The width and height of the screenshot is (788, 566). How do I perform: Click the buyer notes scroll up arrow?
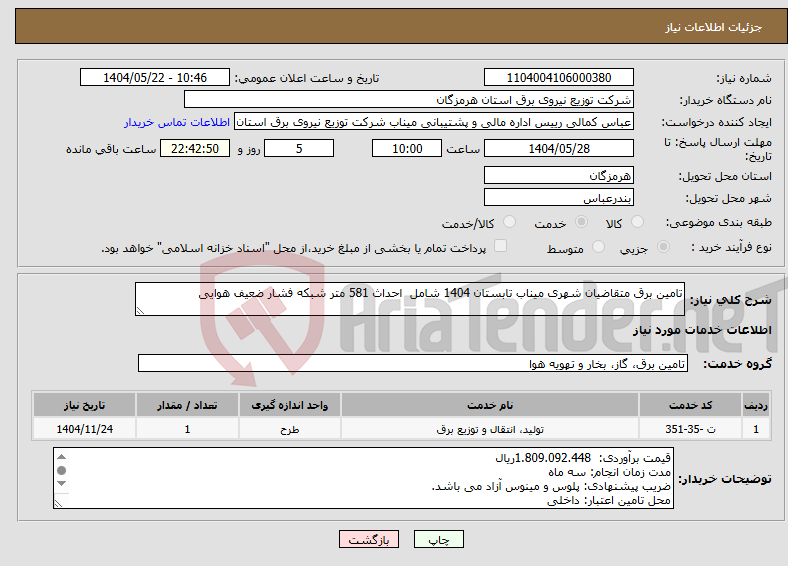point(61,456)
